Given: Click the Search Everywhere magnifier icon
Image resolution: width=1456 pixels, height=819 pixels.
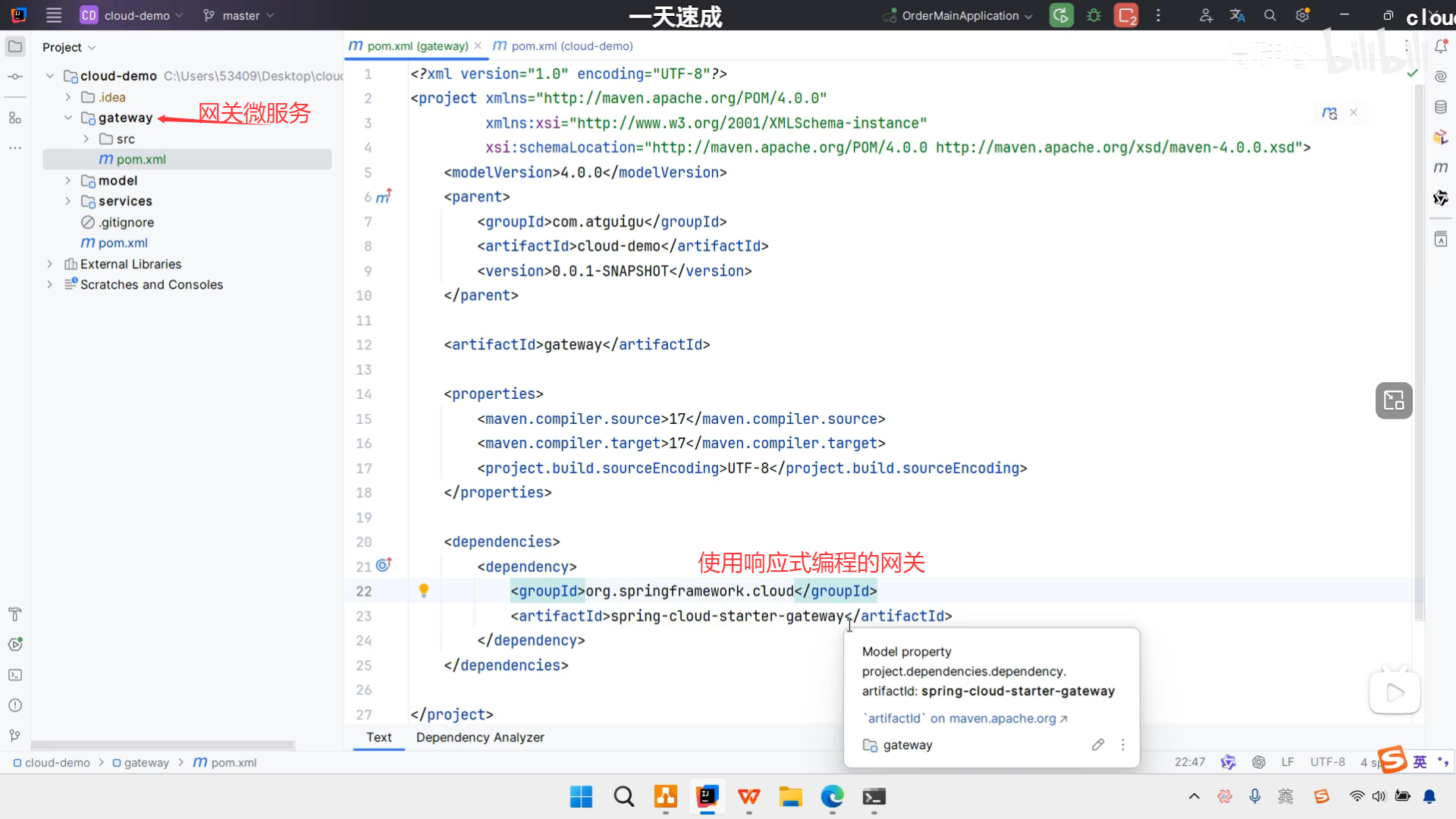Looking at the screenshot, I should pos(1270,15).
